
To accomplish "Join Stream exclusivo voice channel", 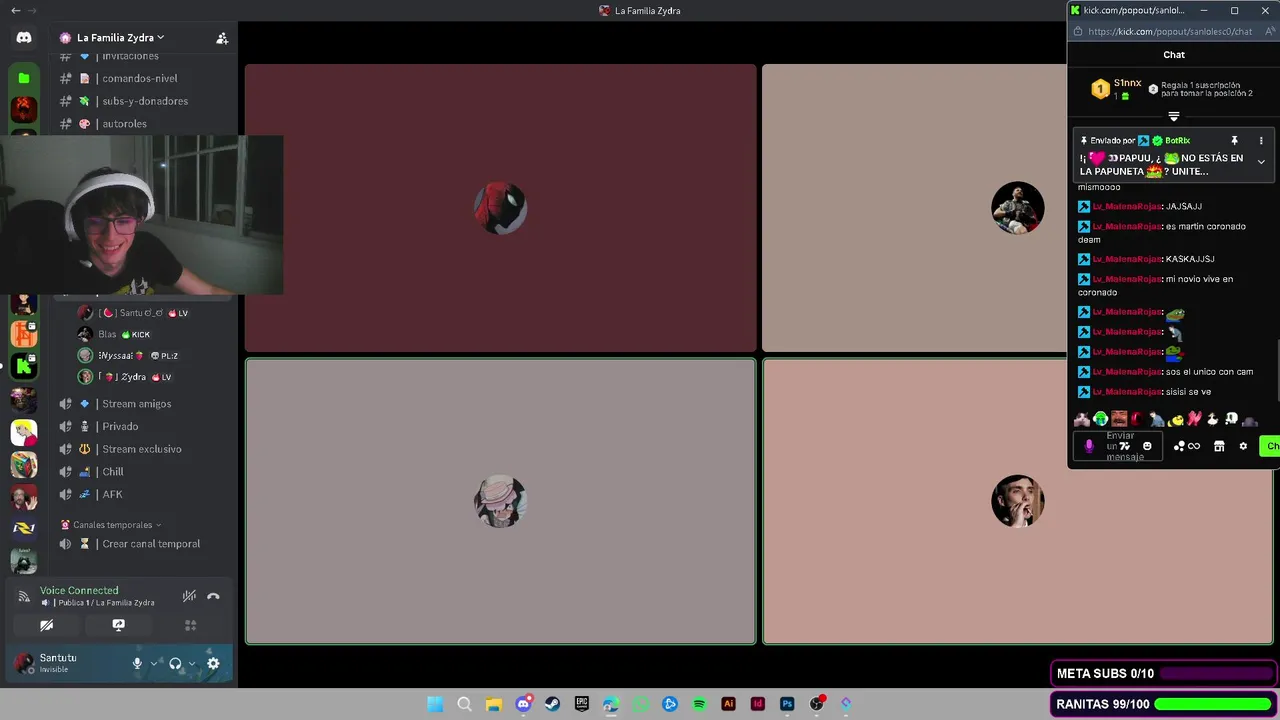I will click(141, 449).
